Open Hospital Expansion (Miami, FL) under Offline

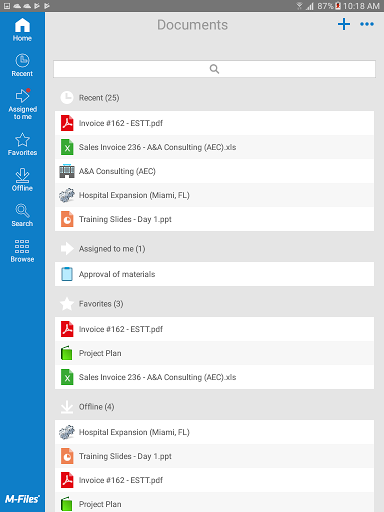coord(214,432)
